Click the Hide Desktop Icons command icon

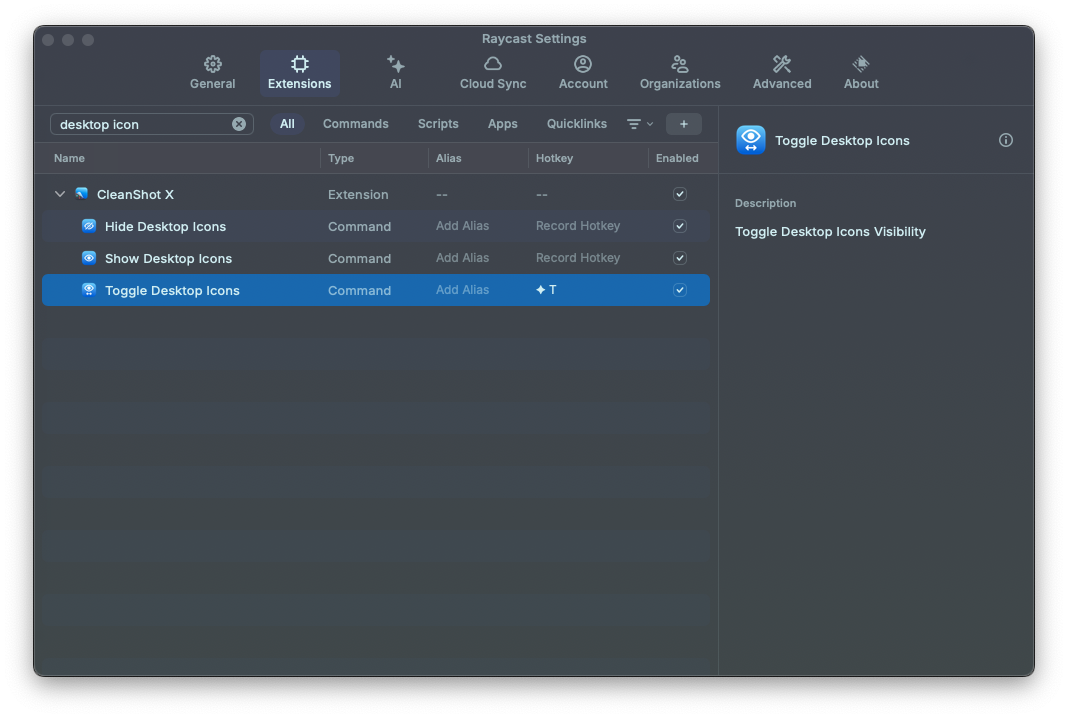tap(89, 225)
